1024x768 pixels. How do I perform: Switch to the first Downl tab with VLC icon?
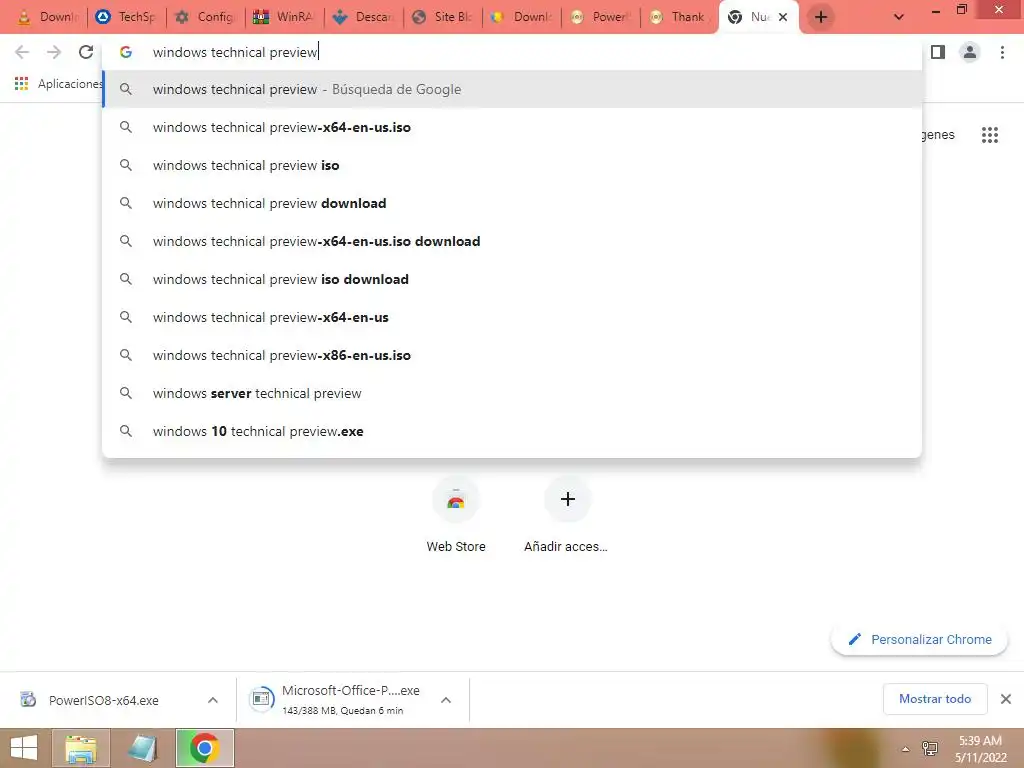[x=48, y=17]
